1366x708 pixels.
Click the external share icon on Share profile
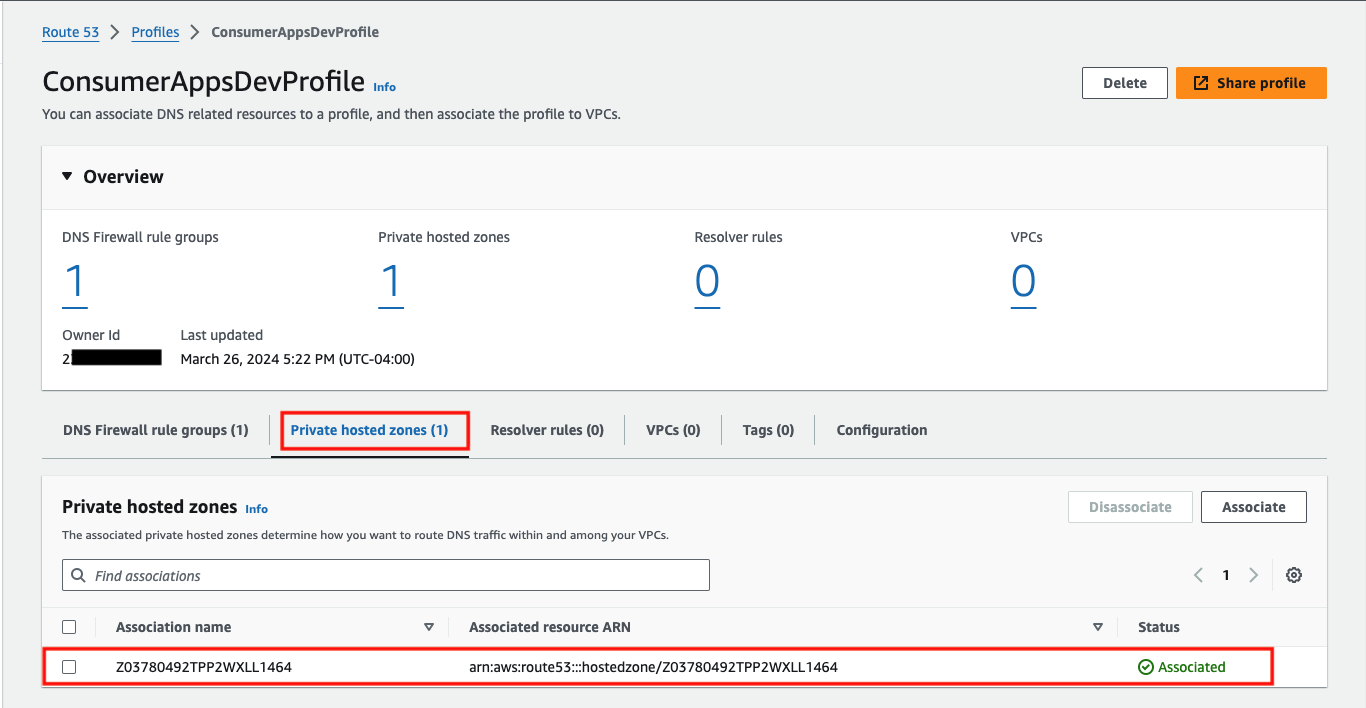(x=1201, y=83)
